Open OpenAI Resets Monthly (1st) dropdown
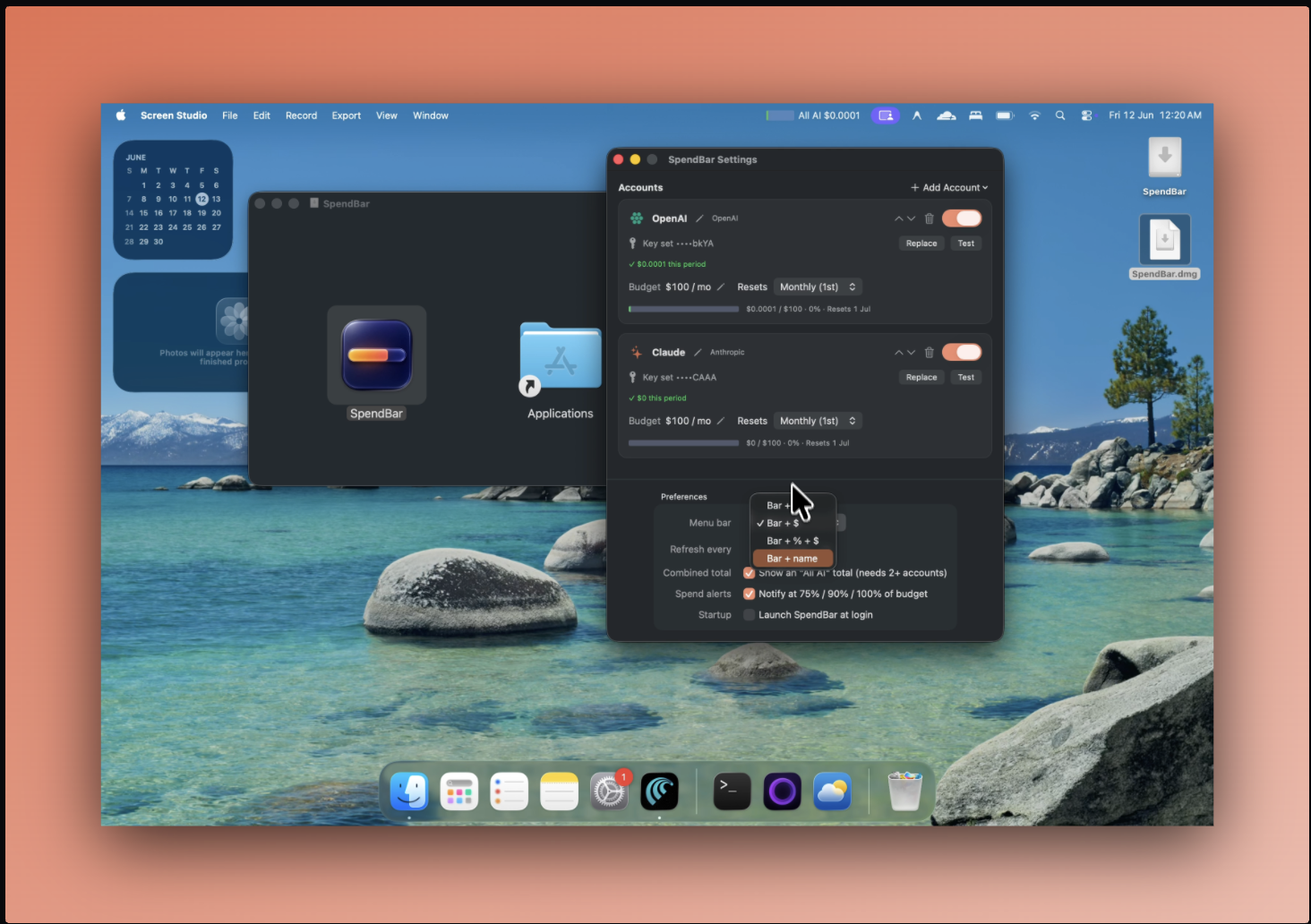 coord(818,287)
